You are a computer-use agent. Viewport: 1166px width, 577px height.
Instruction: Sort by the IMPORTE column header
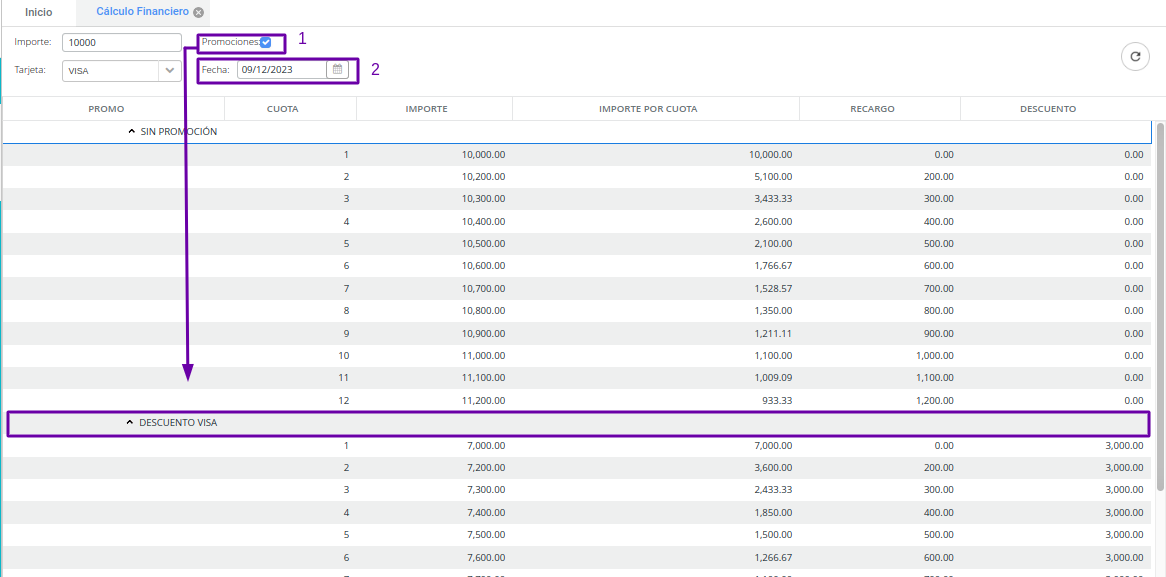[x=426, y=109]
